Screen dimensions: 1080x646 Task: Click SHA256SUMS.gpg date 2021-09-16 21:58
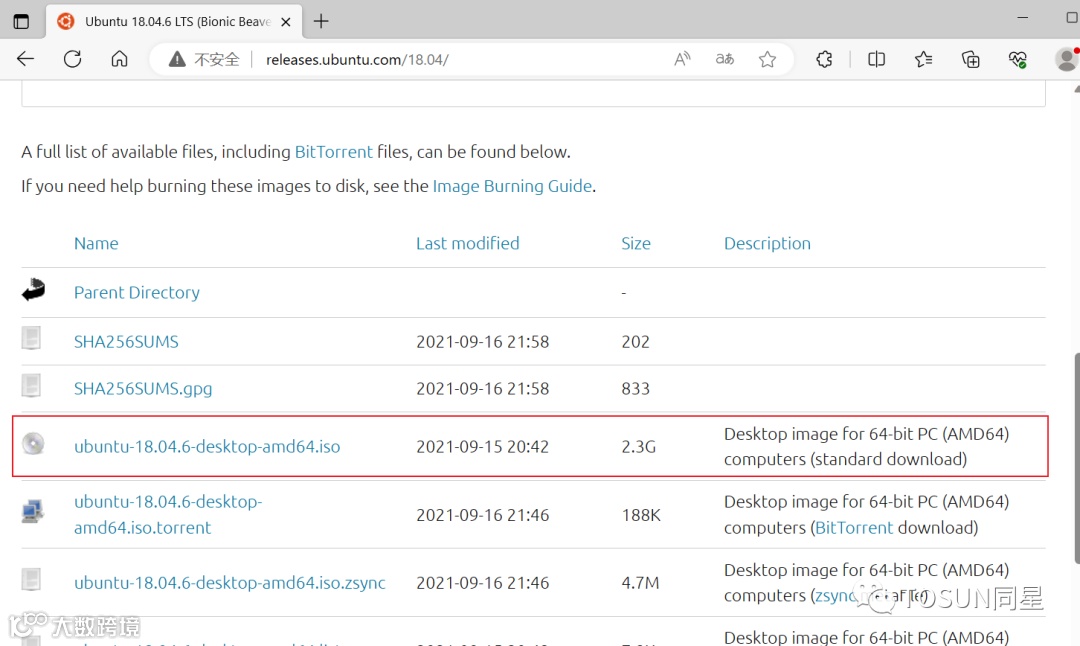(x=483, y=388)
